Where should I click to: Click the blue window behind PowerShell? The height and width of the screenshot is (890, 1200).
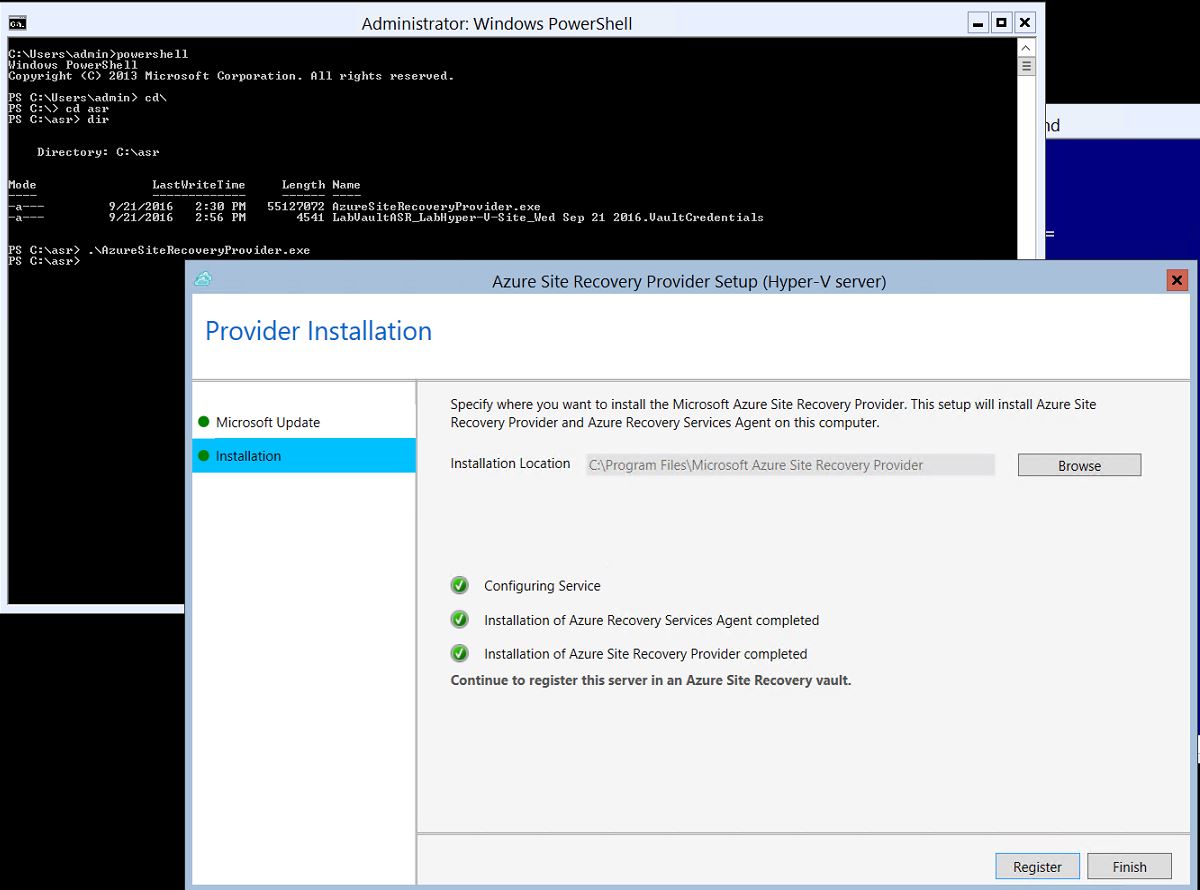pyautogui.click(x=1120, y=200)
